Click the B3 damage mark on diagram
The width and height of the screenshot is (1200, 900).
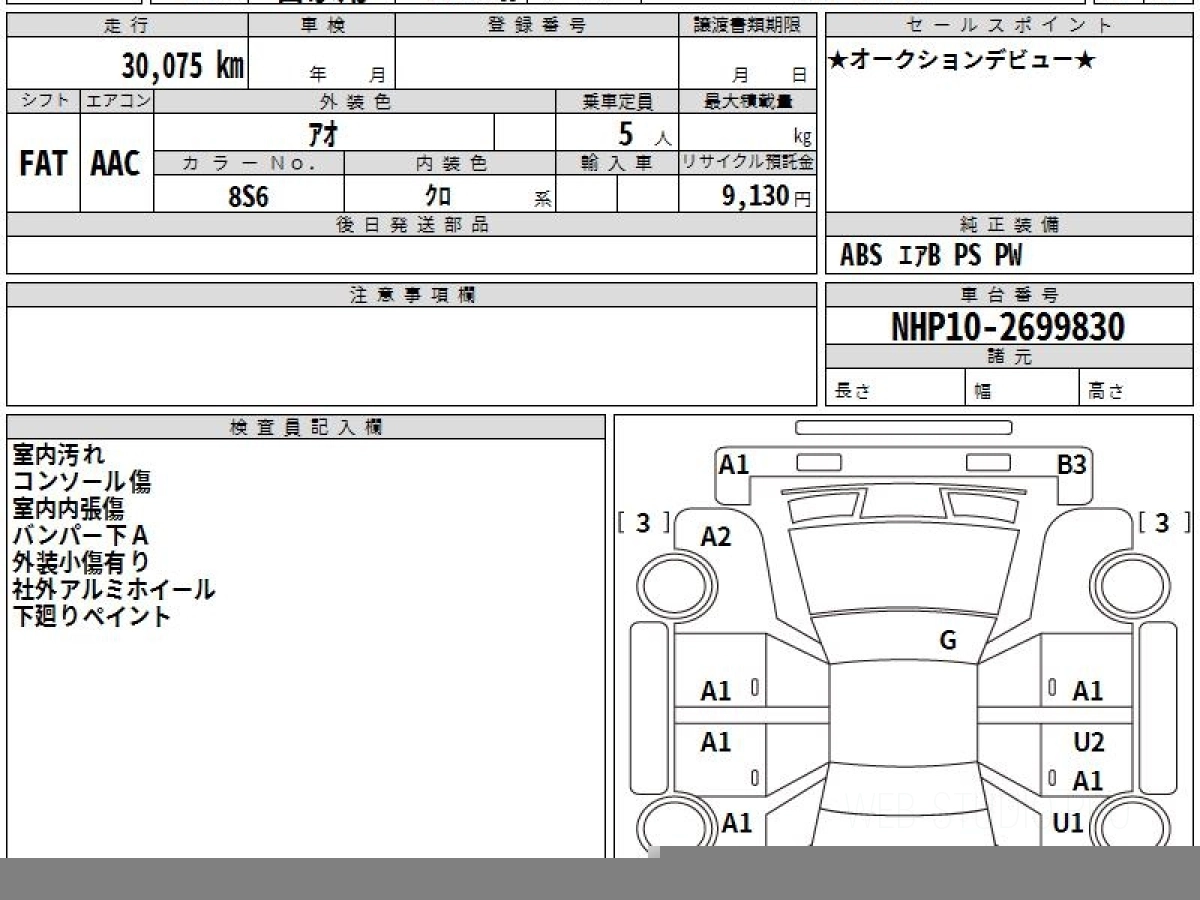click(1072, 464)
